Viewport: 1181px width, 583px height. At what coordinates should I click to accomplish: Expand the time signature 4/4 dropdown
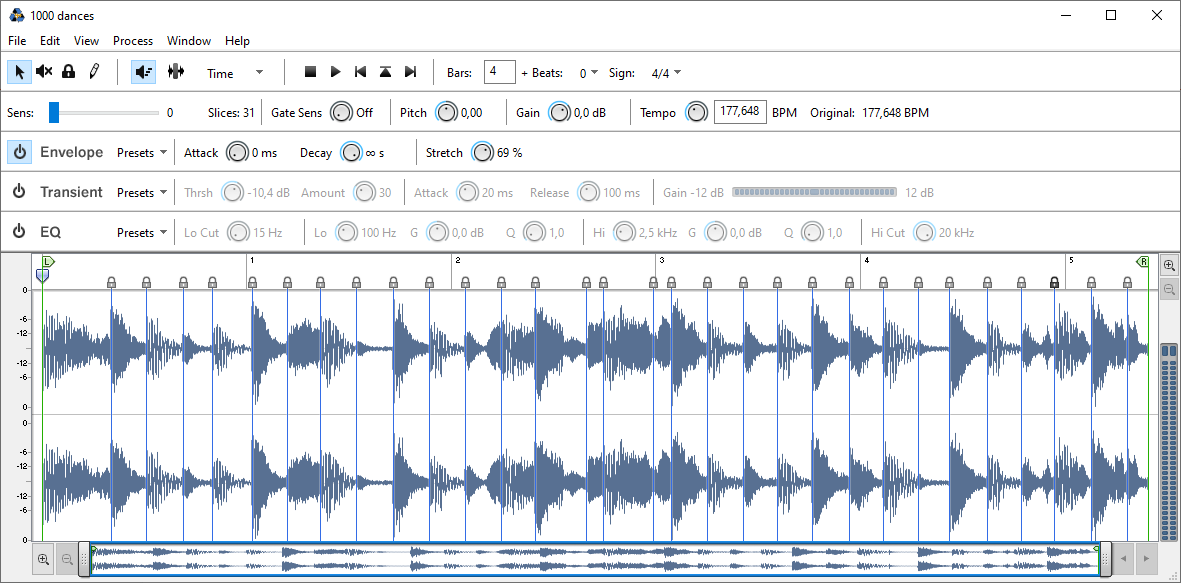(x=666, y=73)
